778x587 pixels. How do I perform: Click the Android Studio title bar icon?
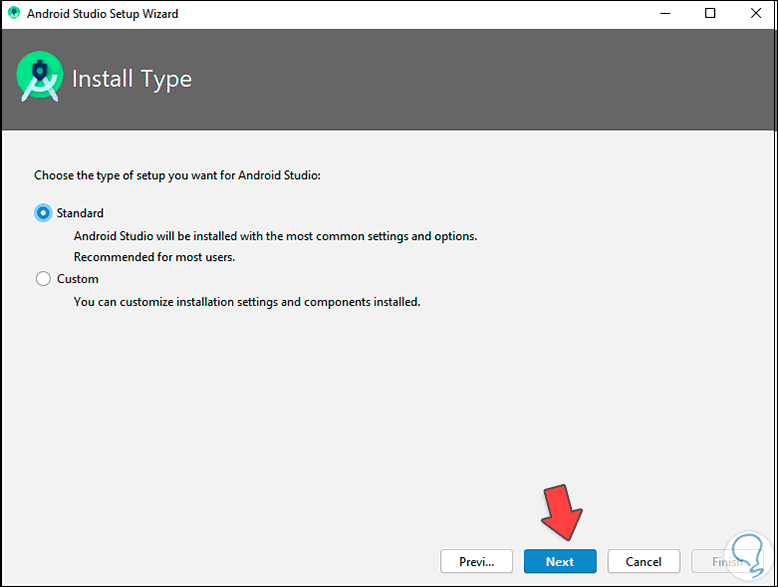14,13
